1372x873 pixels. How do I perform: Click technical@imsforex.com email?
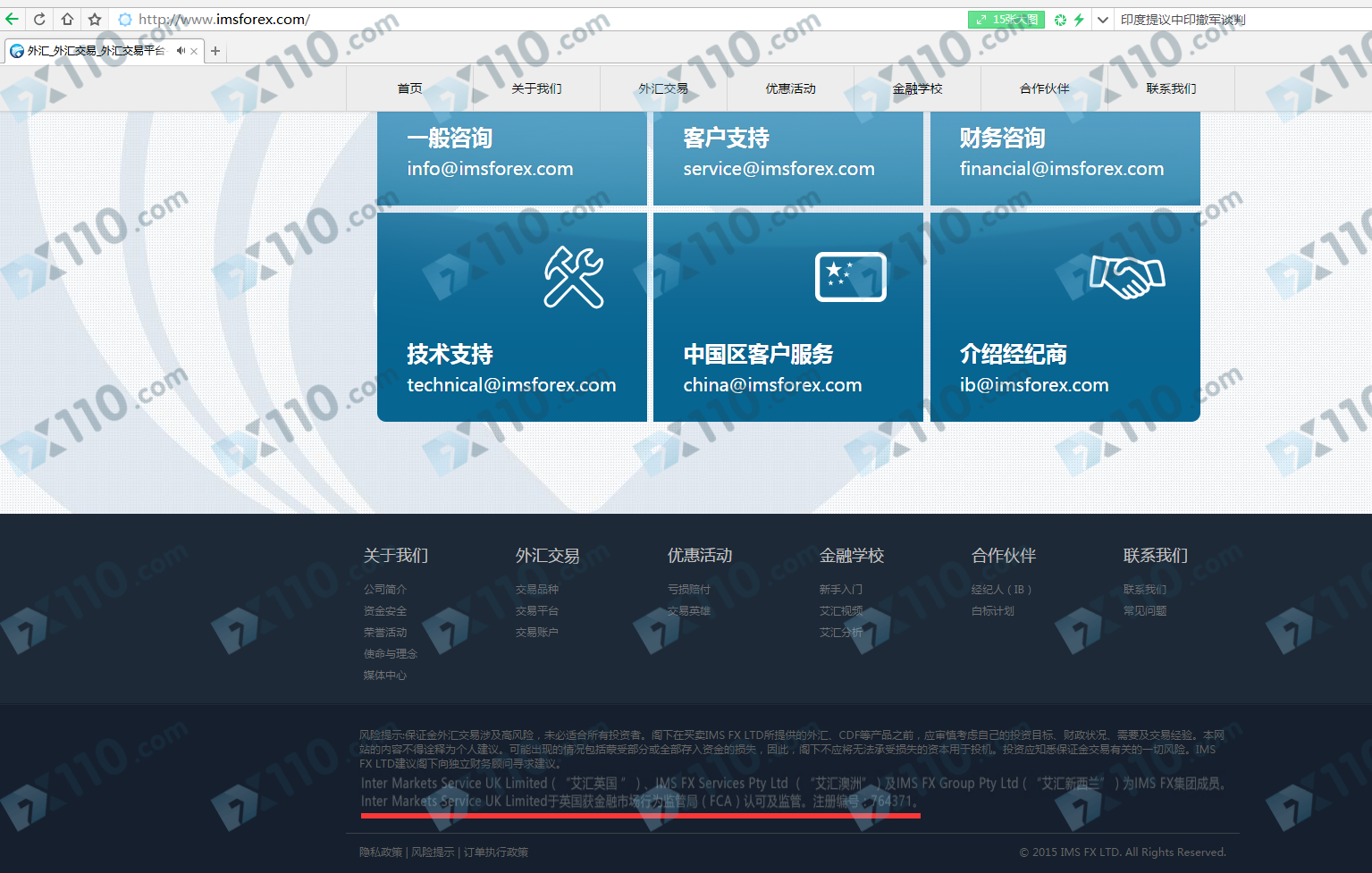pyautogui.click(x=511, y=385)
